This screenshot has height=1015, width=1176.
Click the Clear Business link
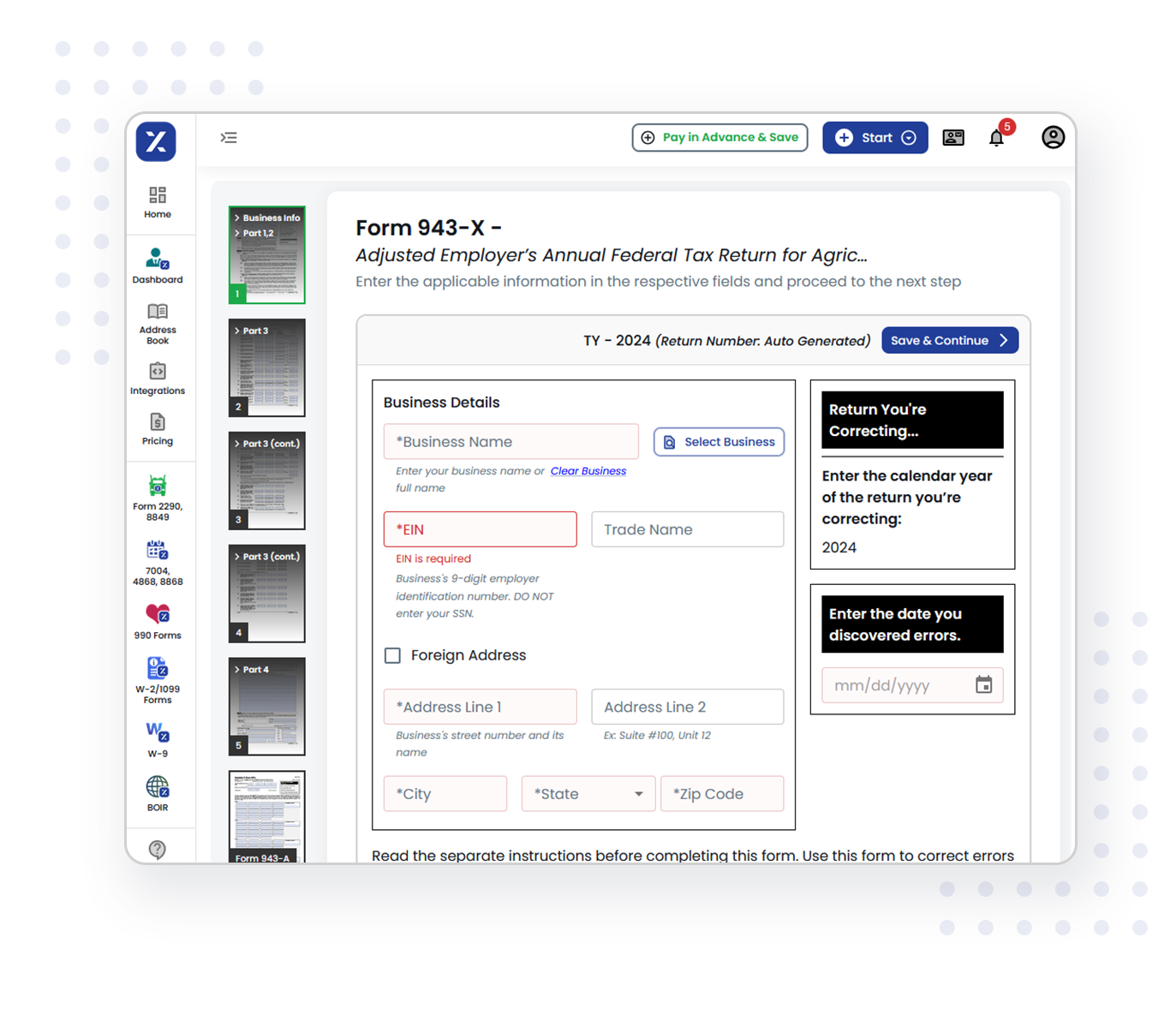pos(588,470)
